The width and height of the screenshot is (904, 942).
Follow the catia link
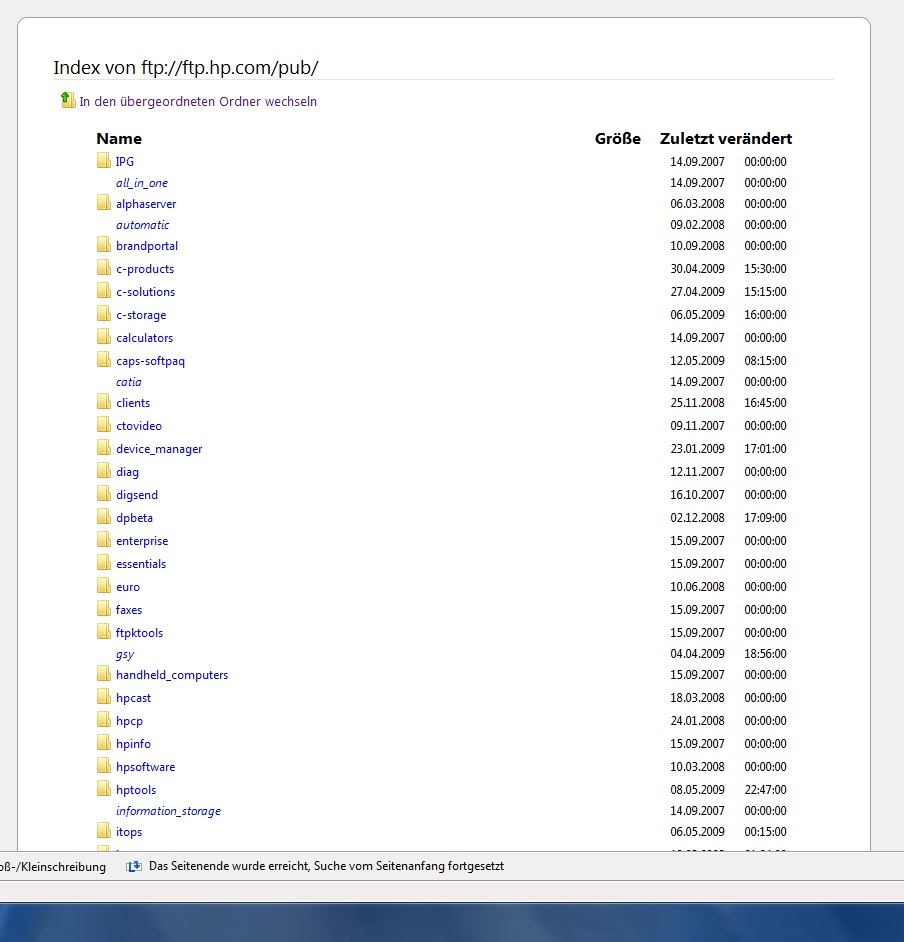[x=129, y=382]
